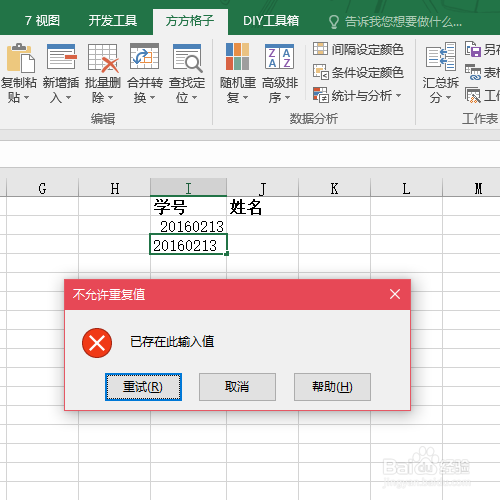This screenshot has width=500, height=500.
Task: Click the 复制粘贴 clipboard icon
Action: pos(20,58)
